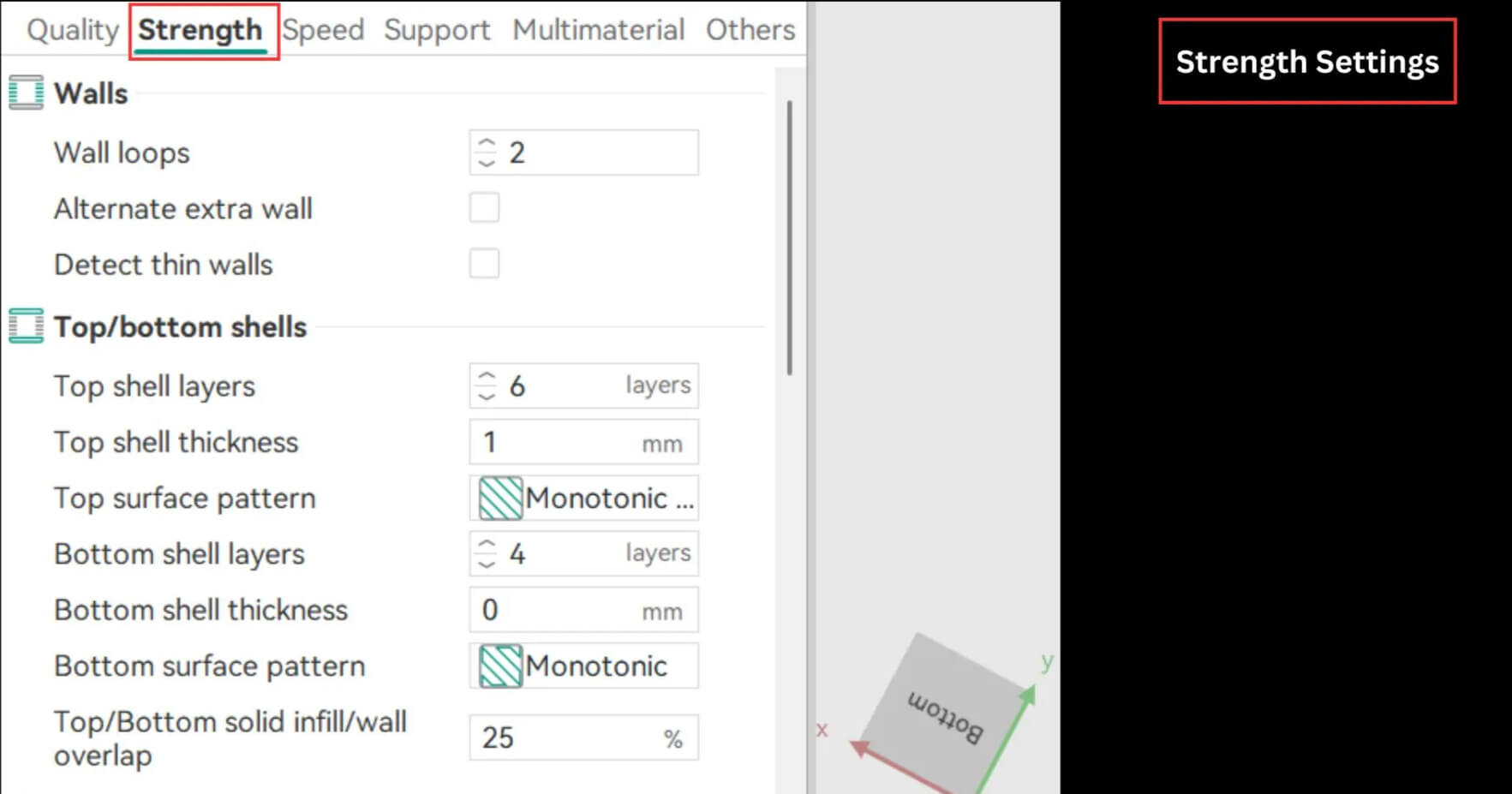The width and height of the screenshot is (1512, 794).
Task: Toggle the Detect thin walls checkbox
Action: pyautogui.click(x=484, y=264)
